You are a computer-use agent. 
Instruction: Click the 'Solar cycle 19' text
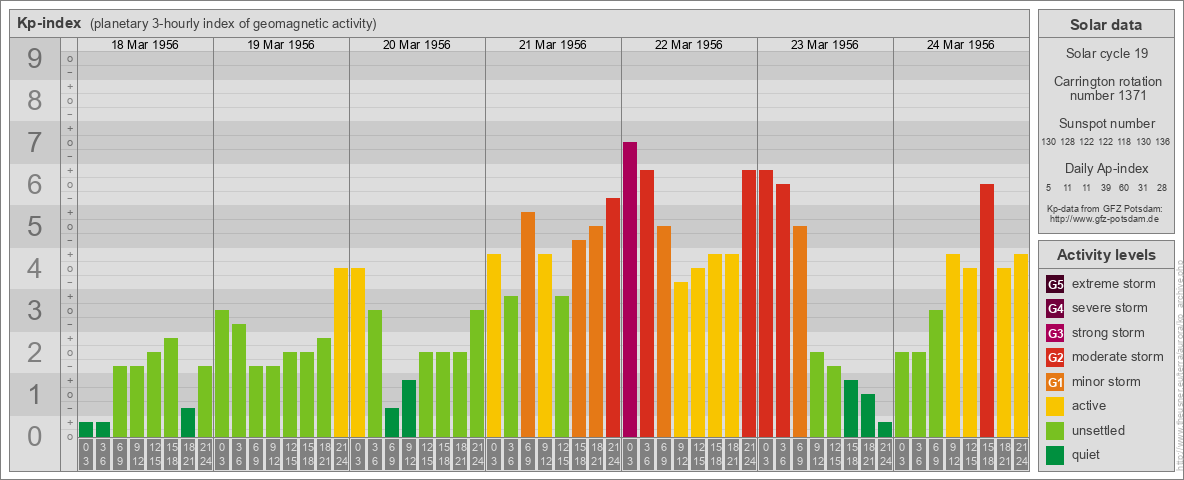pyautogui.click(x=1106, y=54)
